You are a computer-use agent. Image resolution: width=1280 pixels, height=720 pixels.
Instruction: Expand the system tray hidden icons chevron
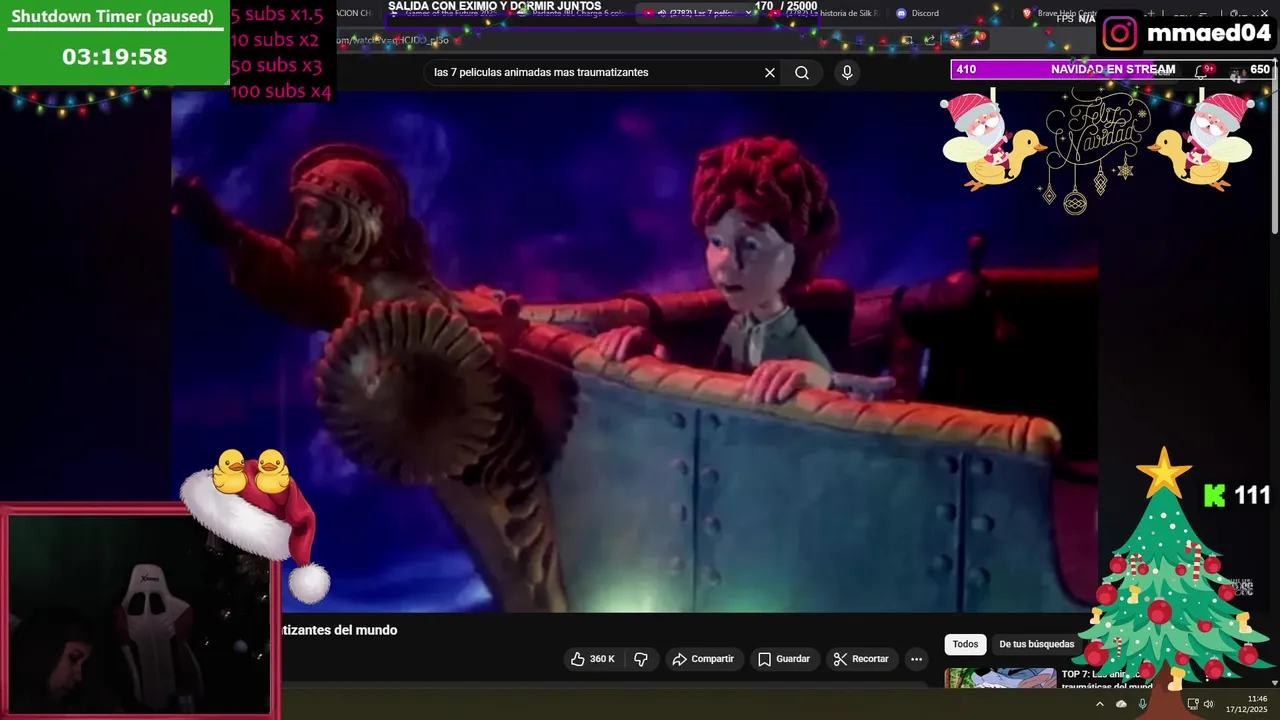pyautogui.click(x=1099, y=704)
